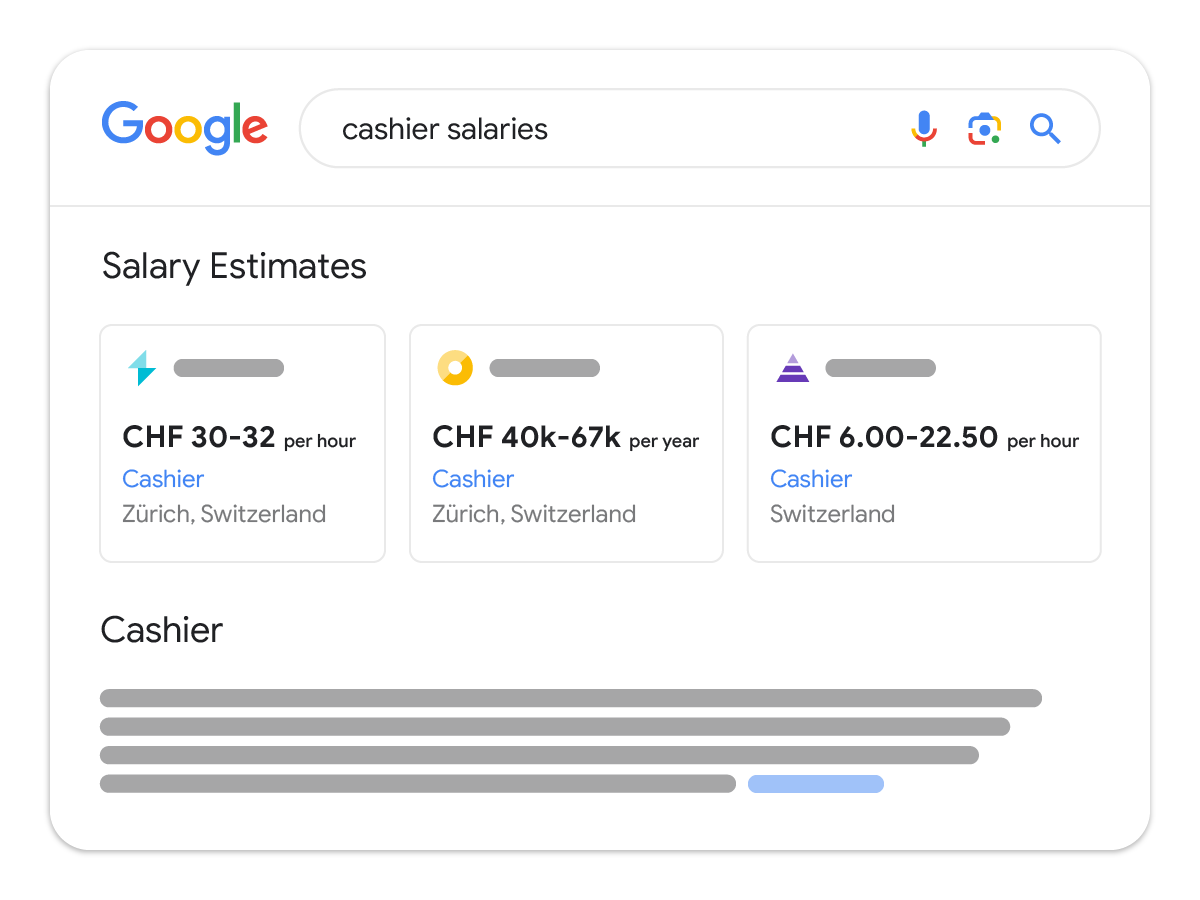This screenshot has height=900, width=1200.
Task: Open Google Lens camera search icon
Action: click(x=984, y=128)
